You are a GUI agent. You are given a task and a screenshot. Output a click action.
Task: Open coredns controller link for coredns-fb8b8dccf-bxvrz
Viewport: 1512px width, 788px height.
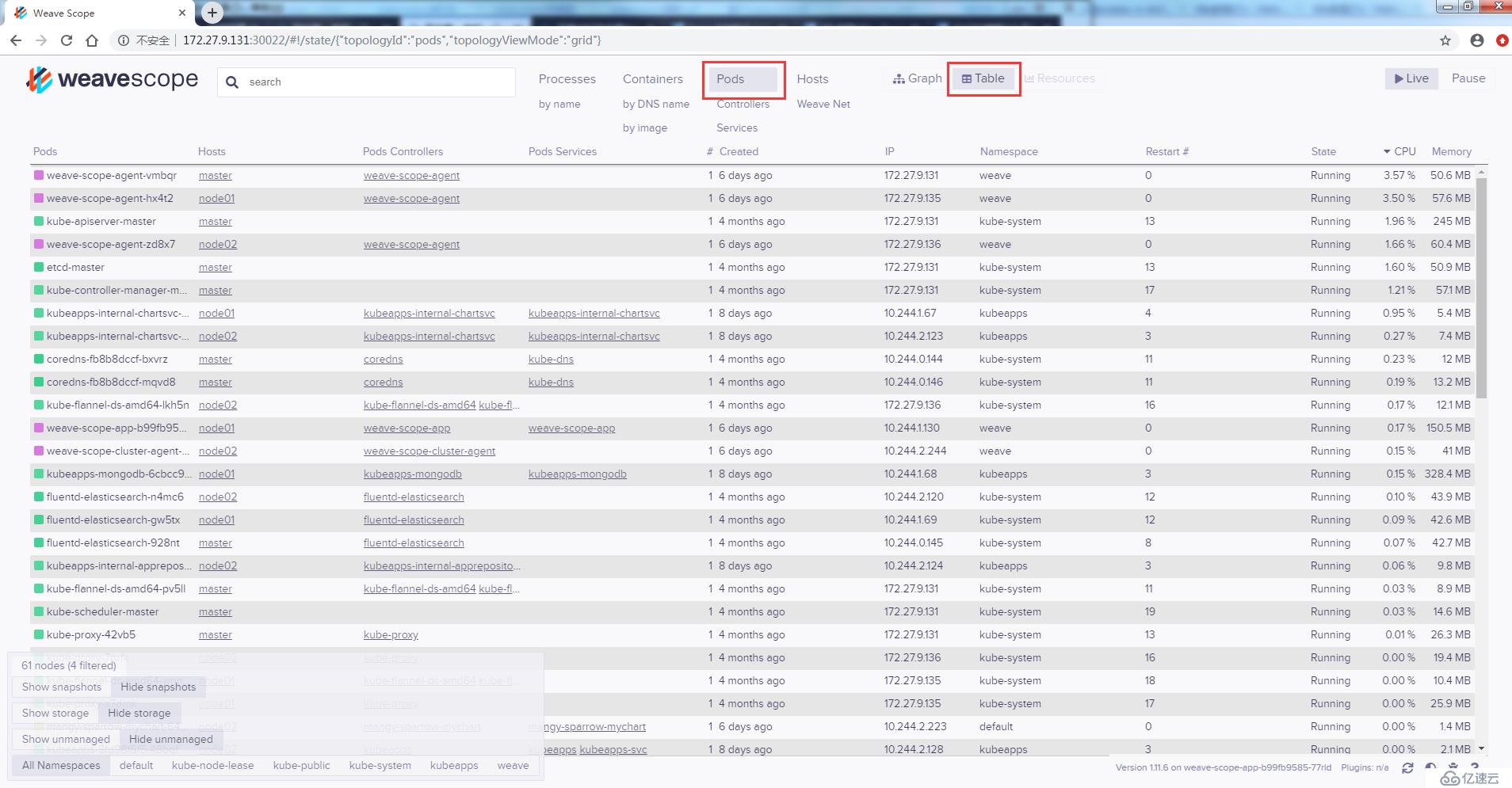[x=384, y=359]
